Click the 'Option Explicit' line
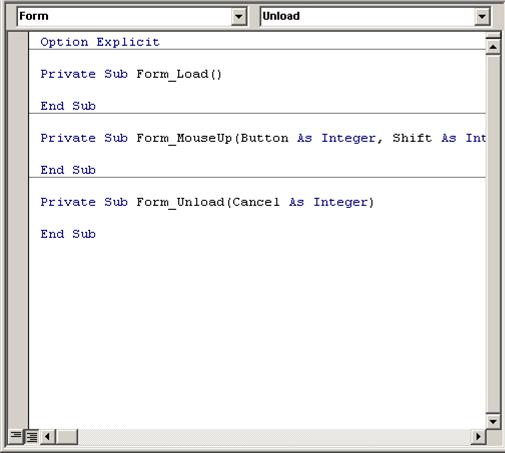The height and width of the screenshot is (453, 505). pos(100,42)
